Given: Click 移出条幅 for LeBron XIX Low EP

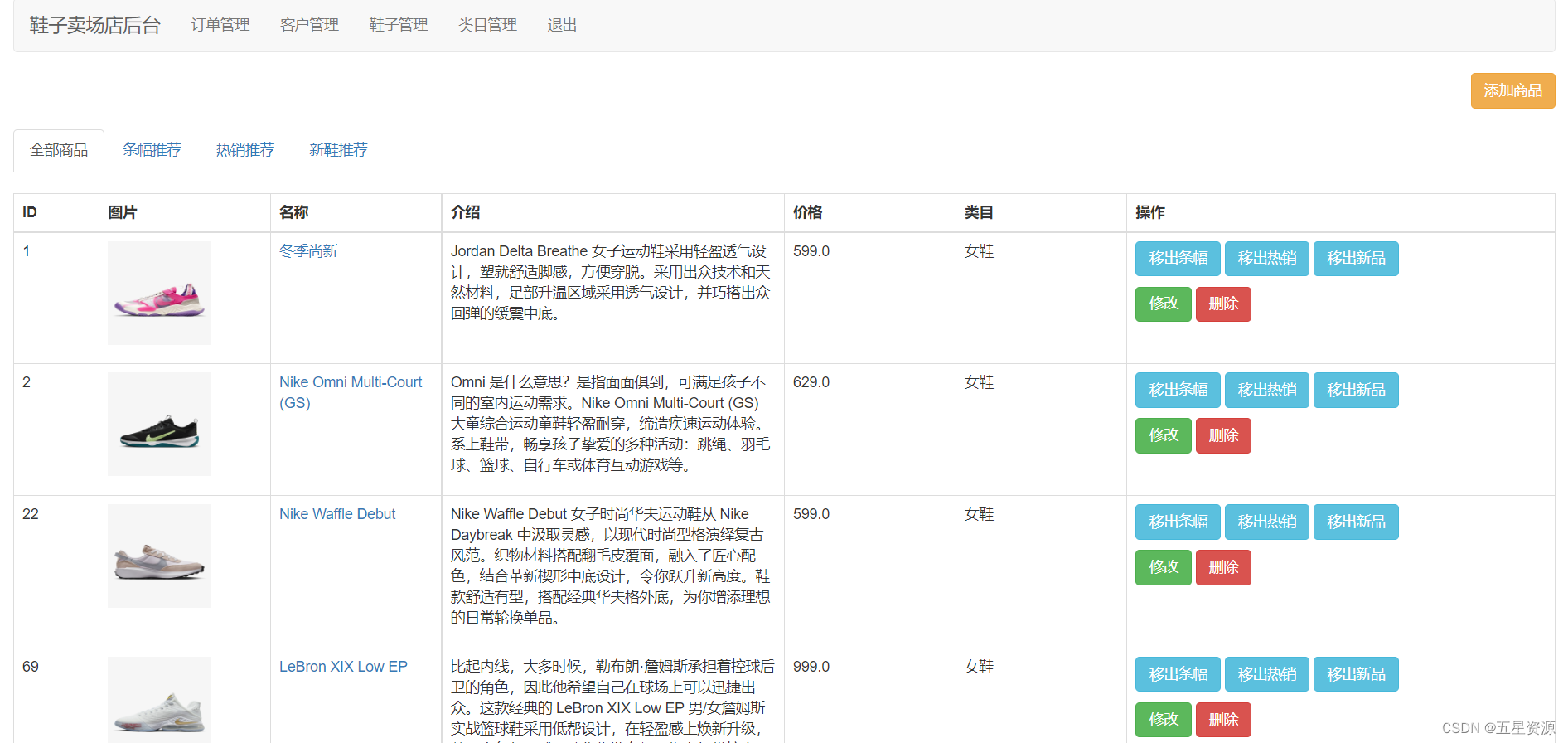Looking at the screenshot, I should point(1178,674).
